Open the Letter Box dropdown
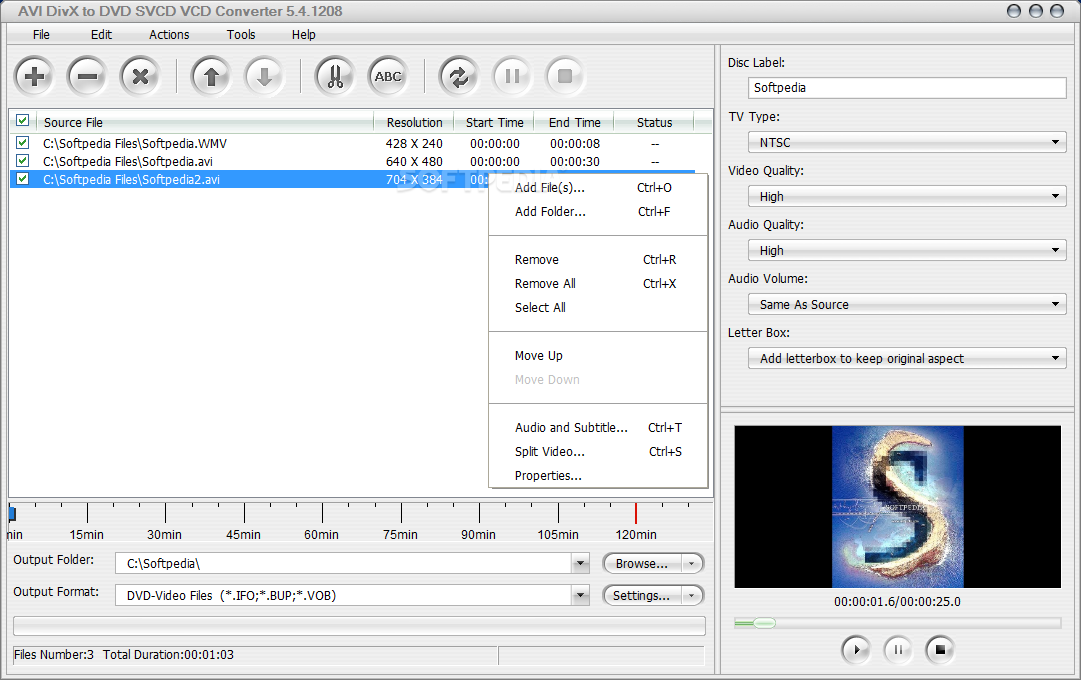 coord(907,358)
